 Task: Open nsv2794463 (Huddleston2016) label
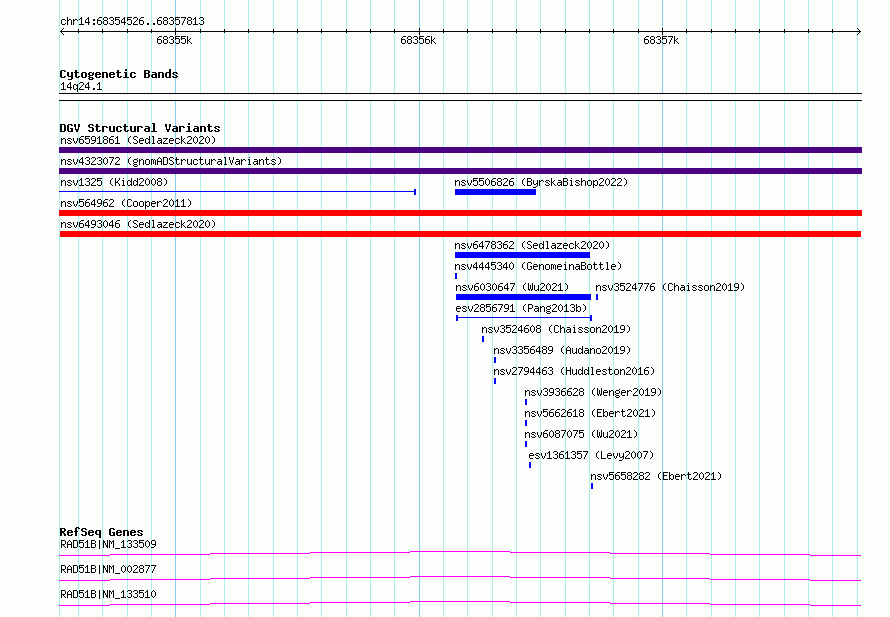[574, 371]
